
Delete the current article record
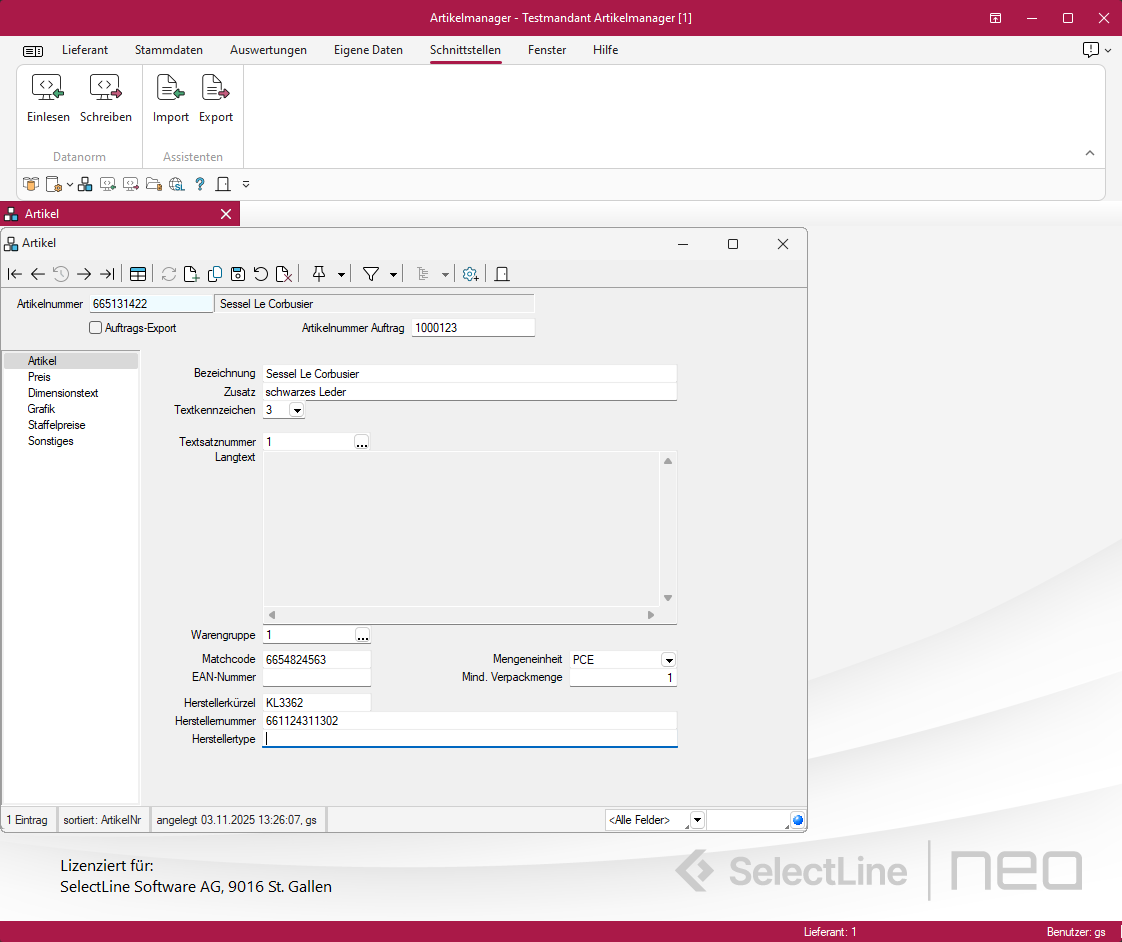284,274
